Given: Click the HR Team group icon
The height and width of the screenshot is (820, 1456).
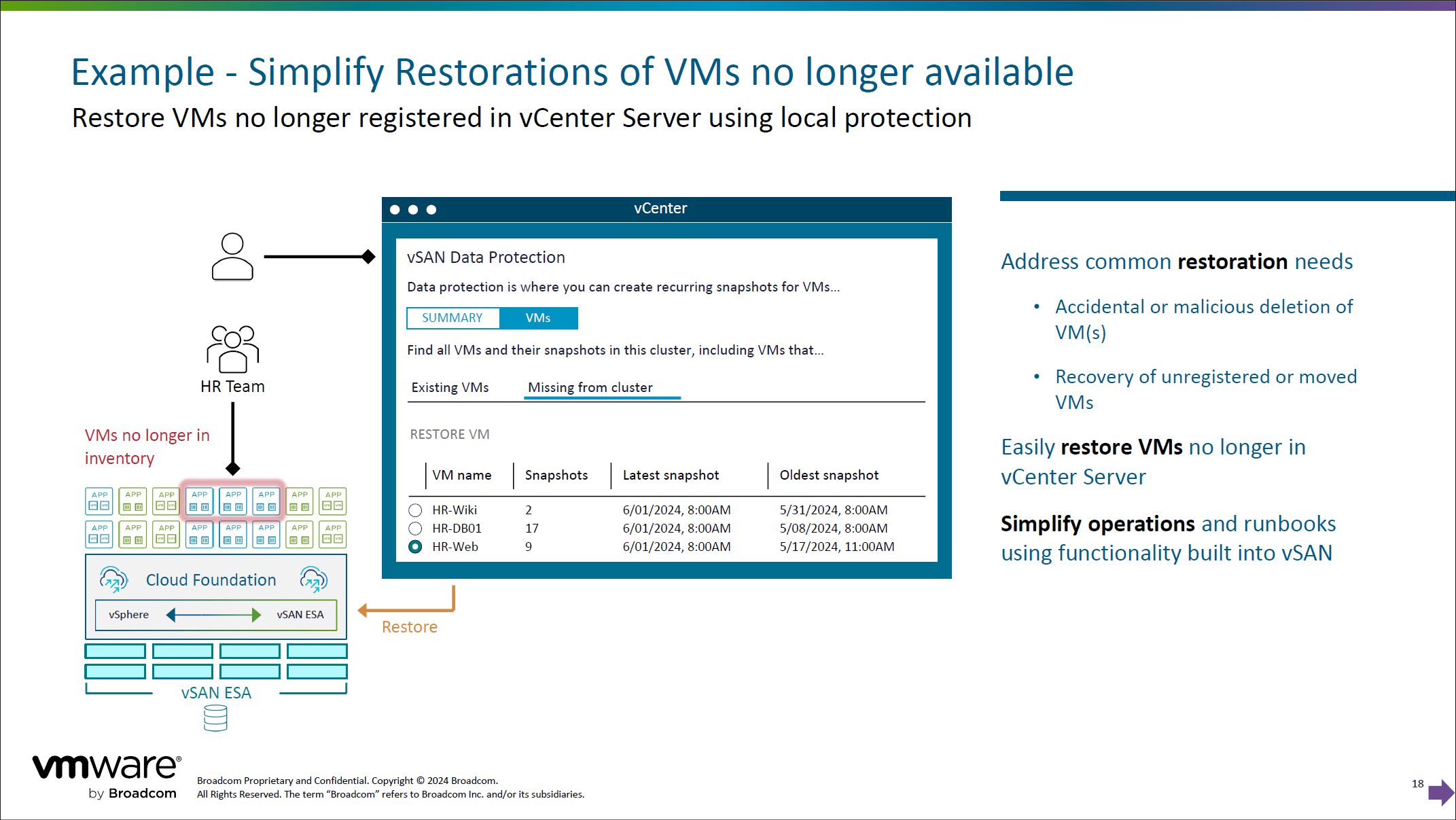Looking at the screenshot, I should [x=232, y=349].
